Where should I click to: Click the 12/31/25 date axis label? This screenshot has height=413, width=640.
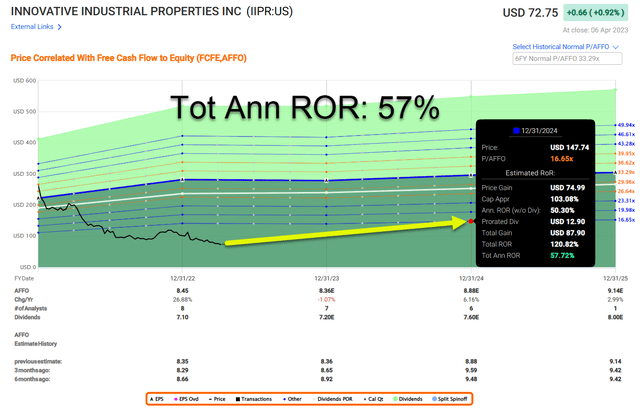(x=616, y=278)
